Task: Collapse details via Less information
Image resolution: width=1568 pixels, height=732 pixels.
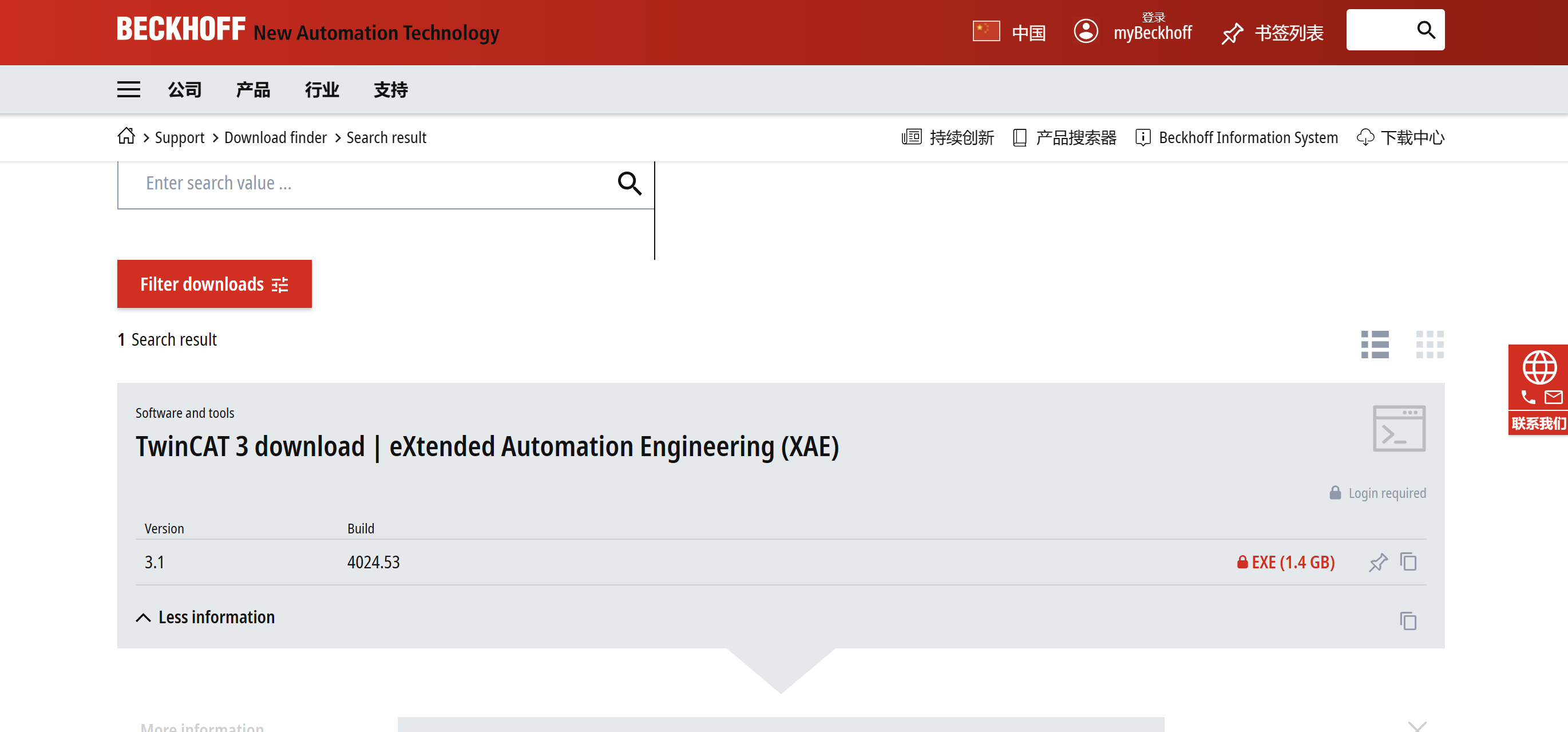Action: pyautogui.click(x=205, y=617)
